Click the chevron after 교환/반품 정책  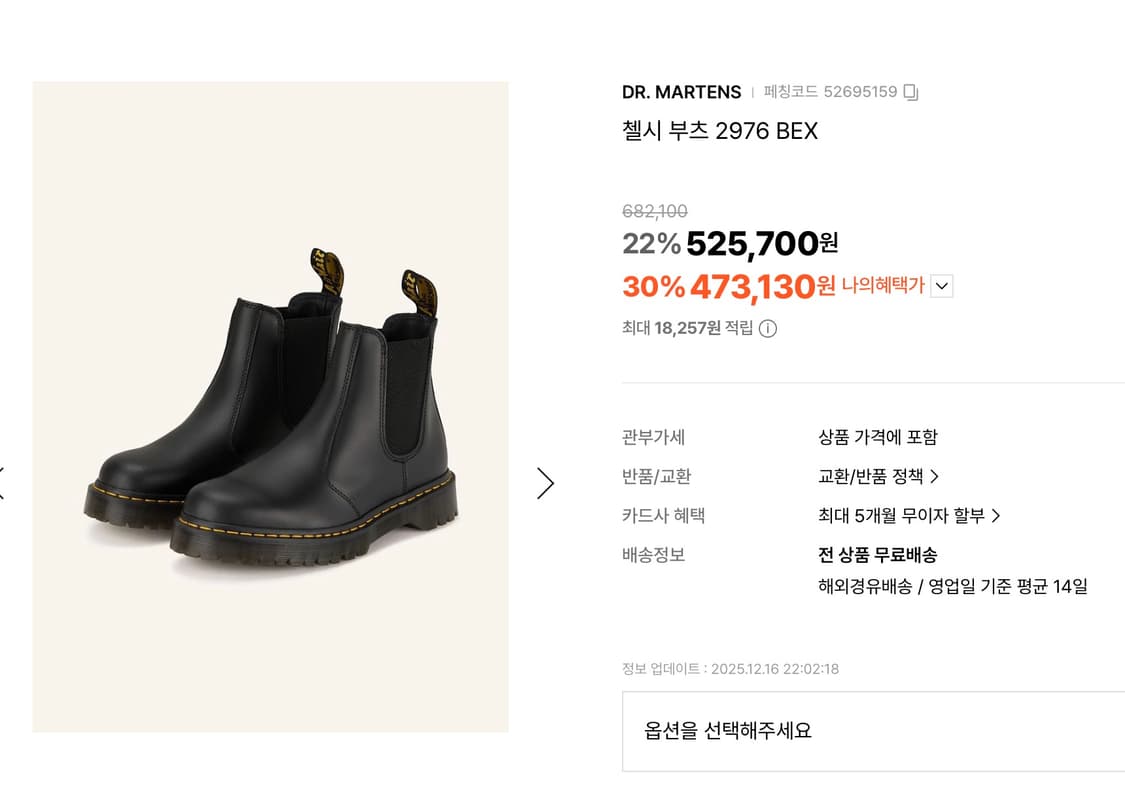click(x=937, y=476)
